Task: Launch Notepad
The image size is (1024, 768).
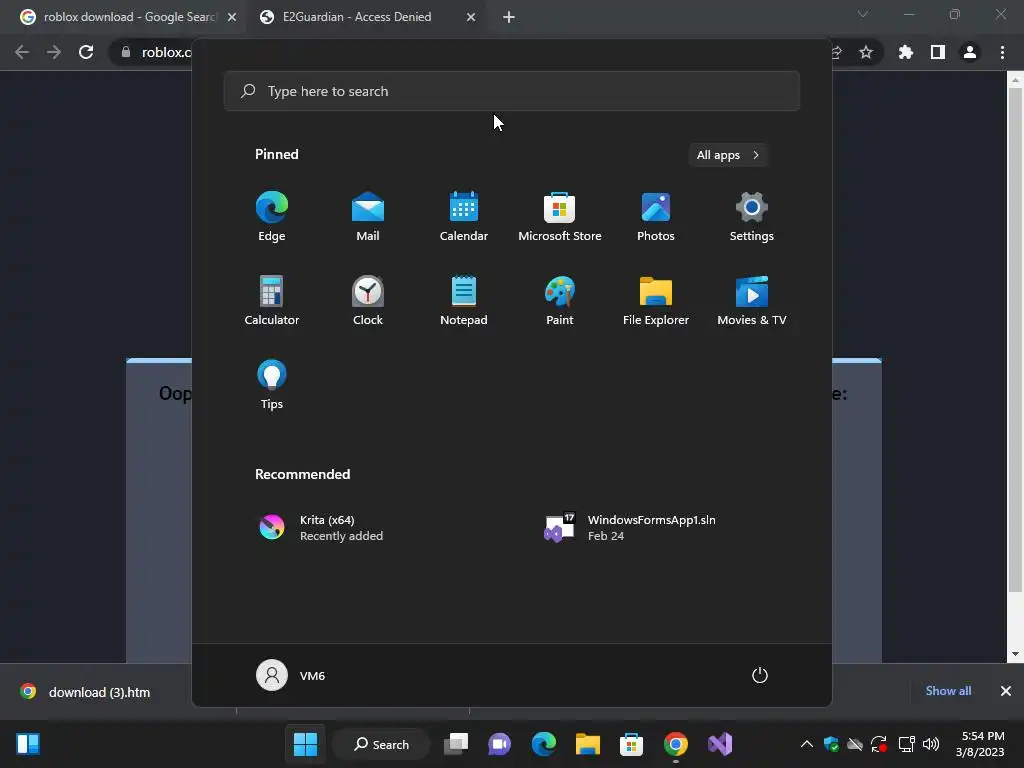Action: (464, 300)
